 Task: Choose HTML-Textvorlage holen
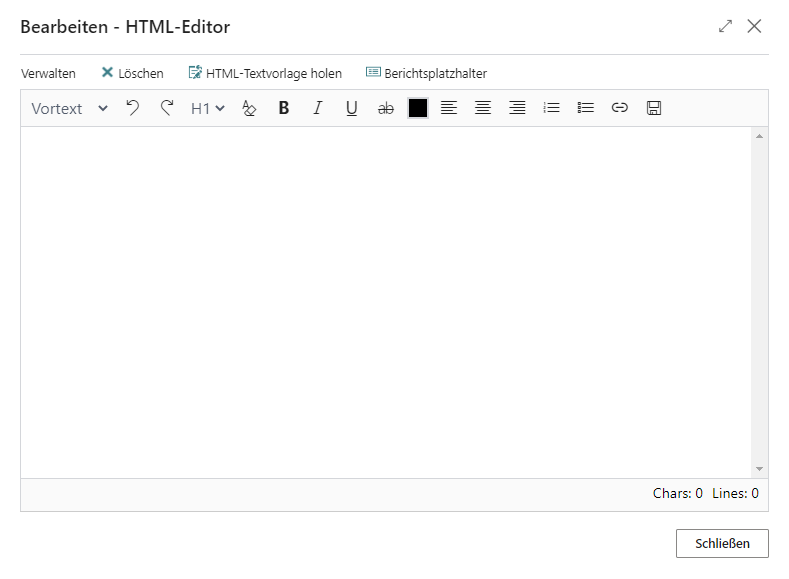(x=265, y=73)
